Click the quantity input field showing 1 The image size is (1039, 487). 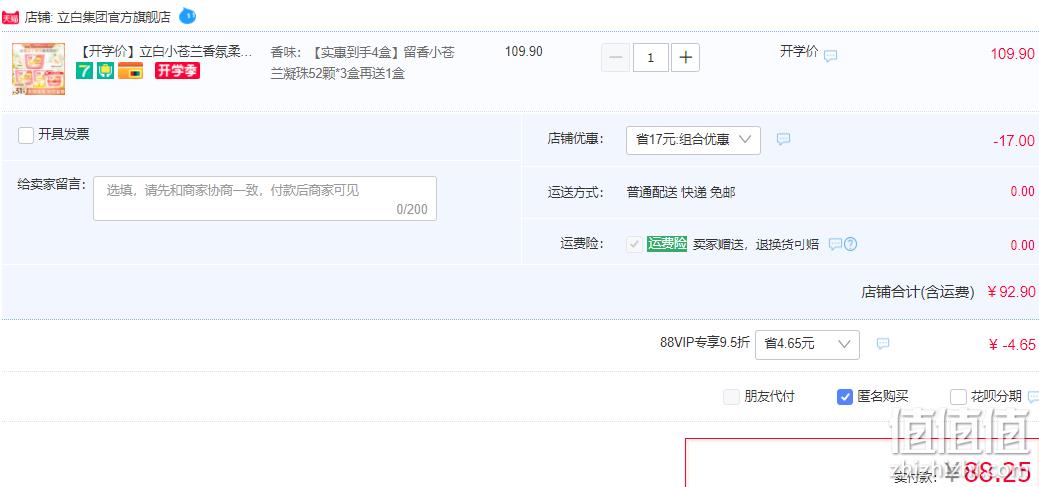(x=651, y=58)
